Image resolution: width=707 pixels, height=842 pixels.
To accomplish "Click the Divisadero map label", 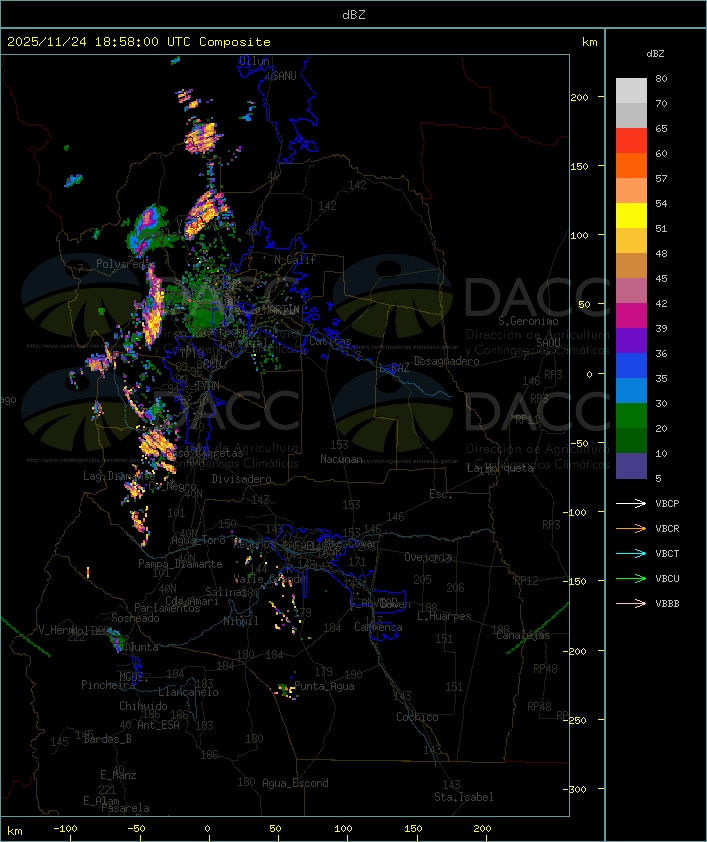I will click(x=241, y=479).
